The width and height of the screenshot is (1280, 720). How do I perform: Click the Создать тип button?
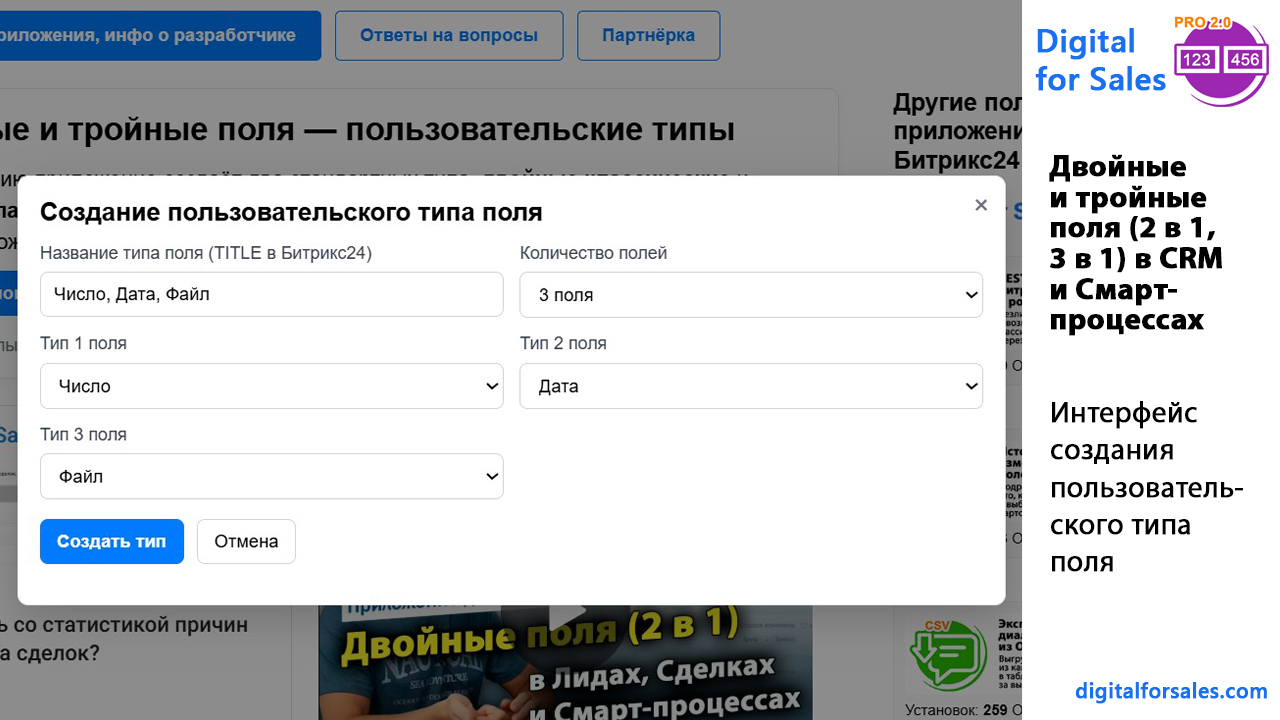click(112, 541)
